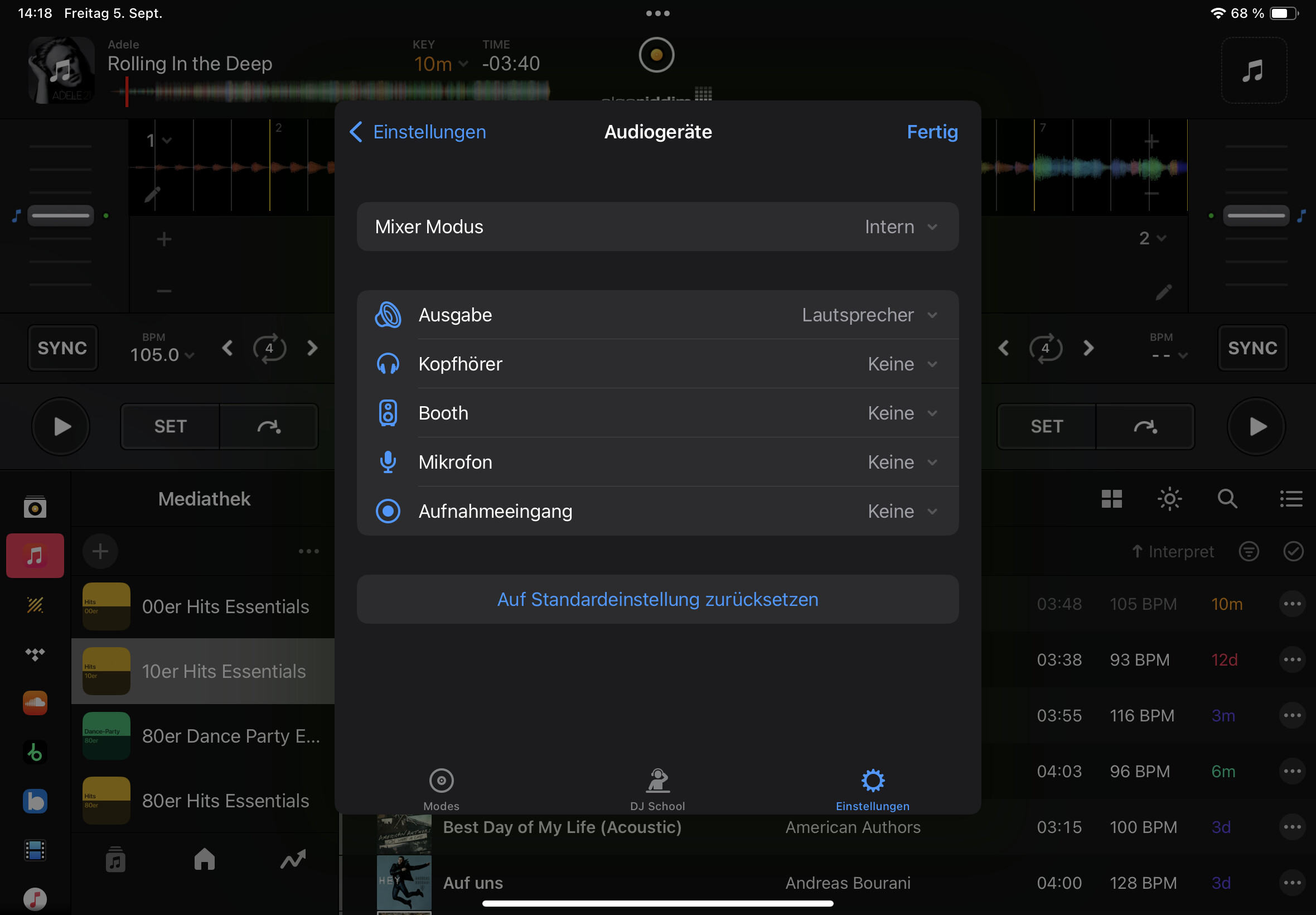Open the Aufnahmeeingang dropdown
The image size is (1316, 915).
[x=657, y=511]
